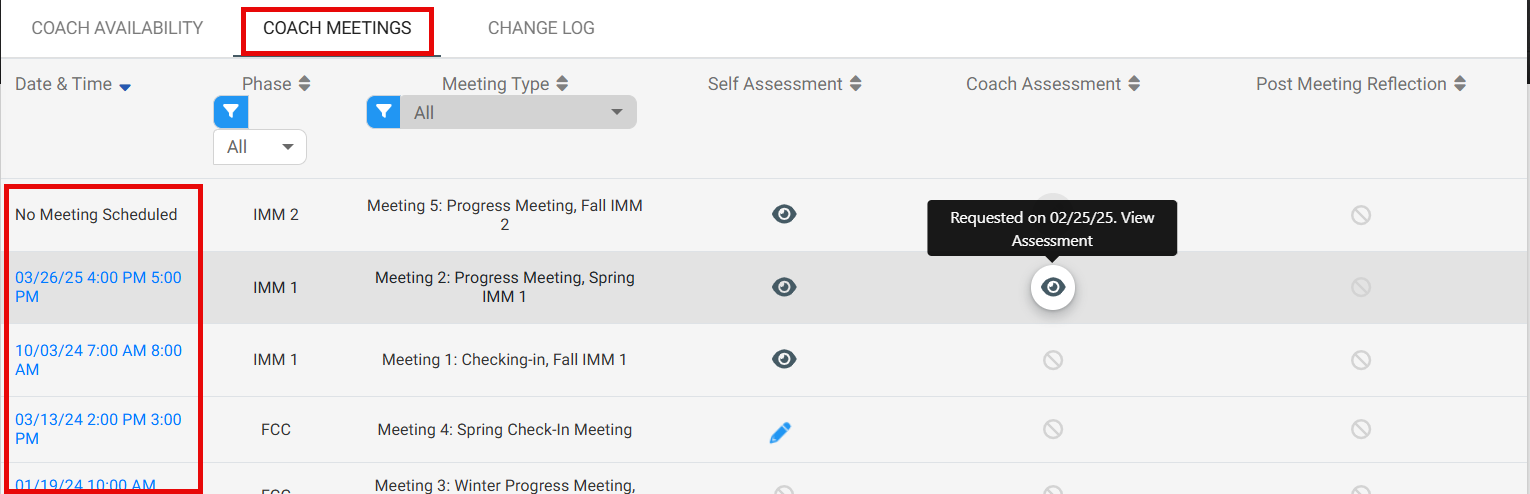View Self Assessment for Meeting 5 Progress Meeting

(x=784, y=213)
